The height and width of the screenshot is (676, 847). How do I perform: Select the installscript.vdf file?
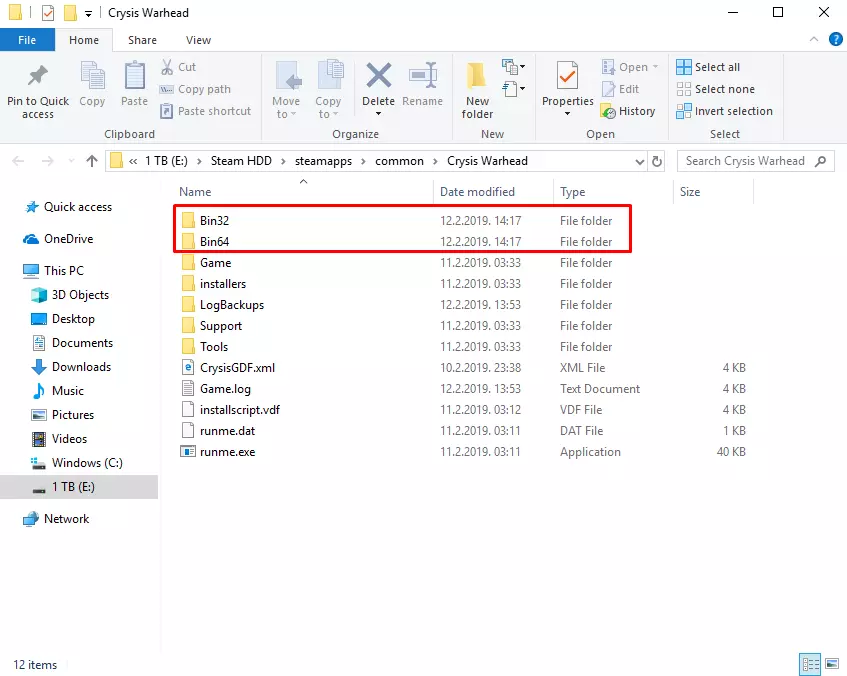(x=240, y=410)
